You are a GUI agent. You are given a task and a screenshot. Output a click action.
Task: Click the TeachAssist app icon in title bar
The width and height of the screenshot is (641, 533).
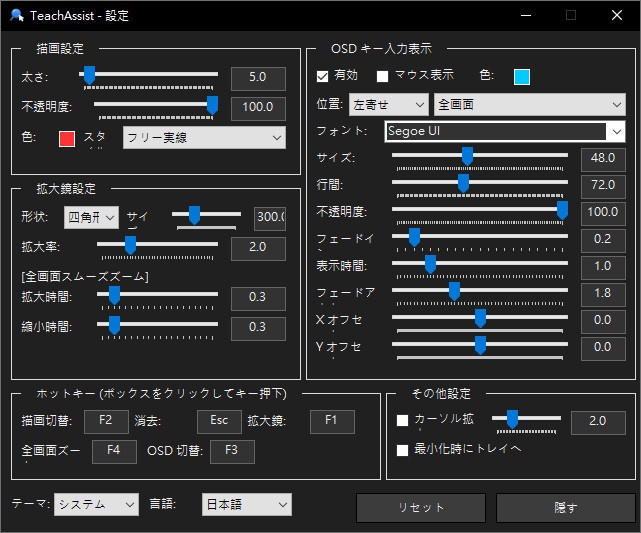(17, 16)
